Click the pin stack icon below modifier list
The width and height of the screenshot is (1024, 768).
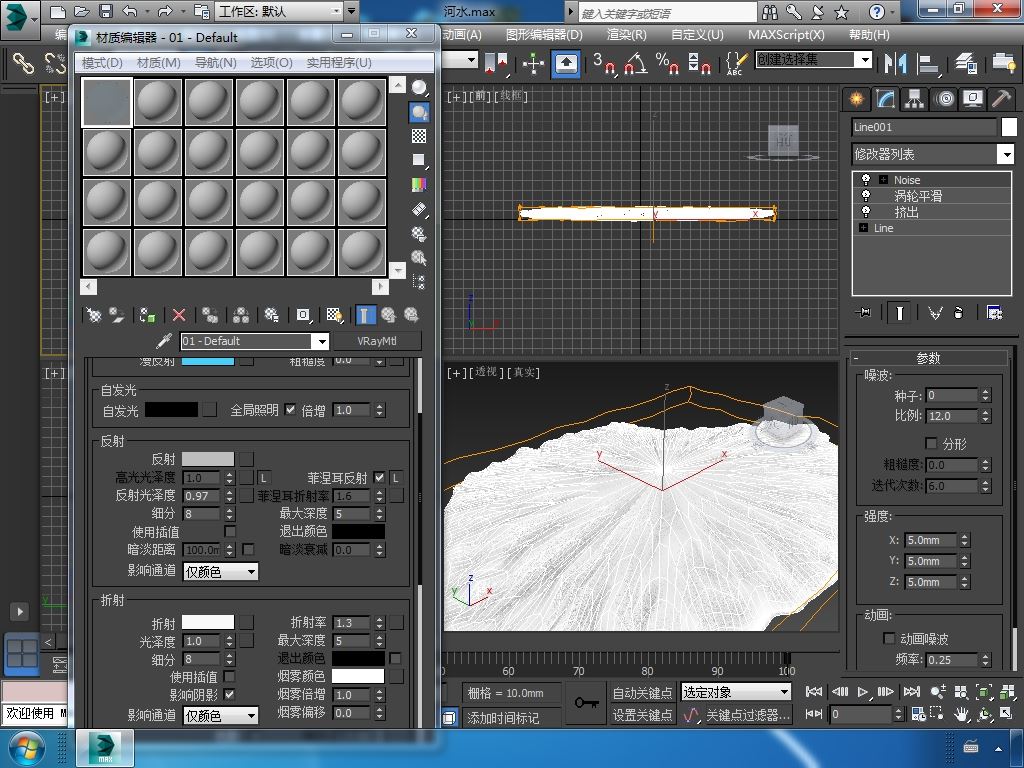point(865,313)
